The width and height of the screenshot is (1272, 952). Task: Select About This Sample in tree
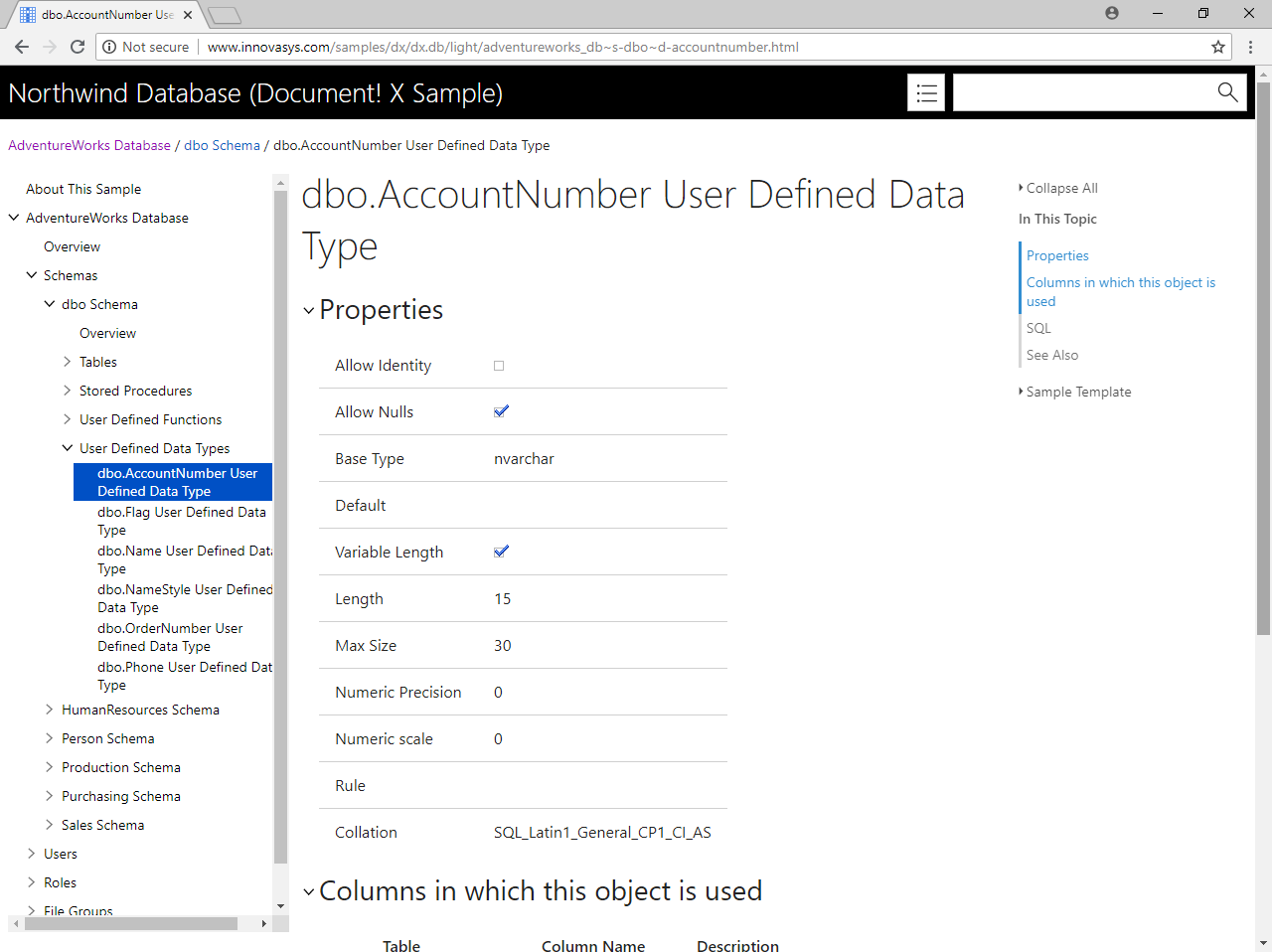[x=83, y=189]
